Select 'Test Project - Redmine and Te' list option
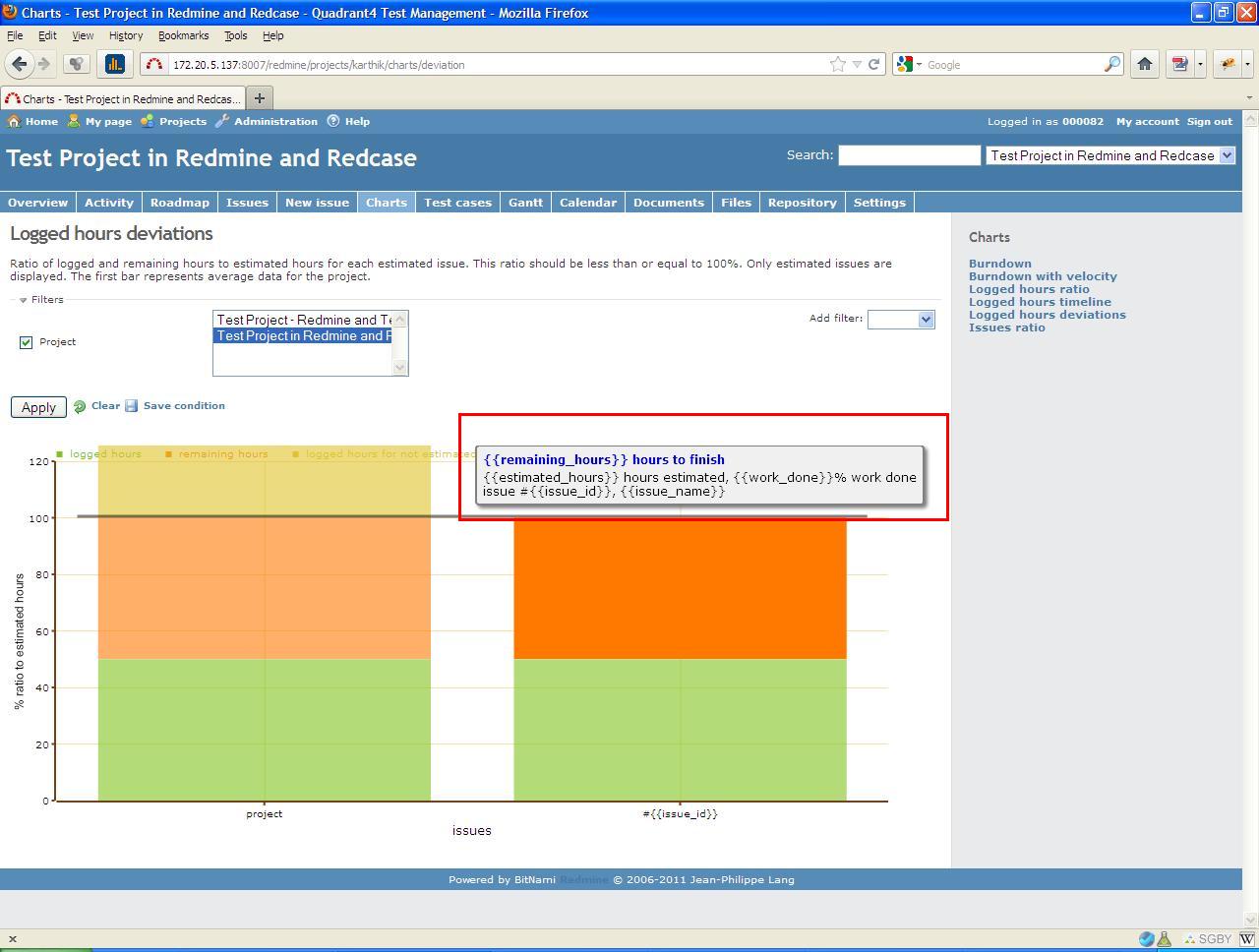1259x952 pixels. pos(303,320)
